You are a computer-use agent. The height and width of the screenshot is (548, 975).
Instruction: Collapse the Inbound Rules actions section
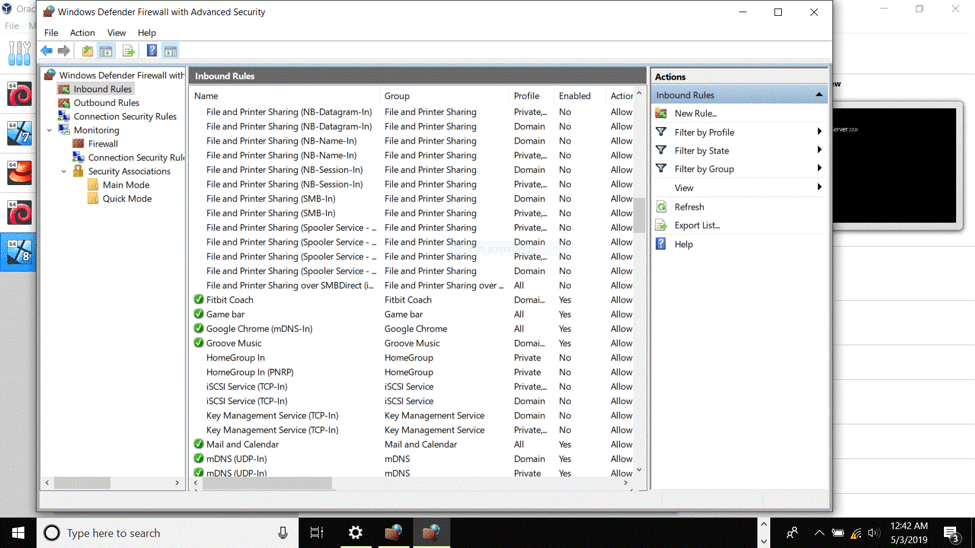coord(819,95)
